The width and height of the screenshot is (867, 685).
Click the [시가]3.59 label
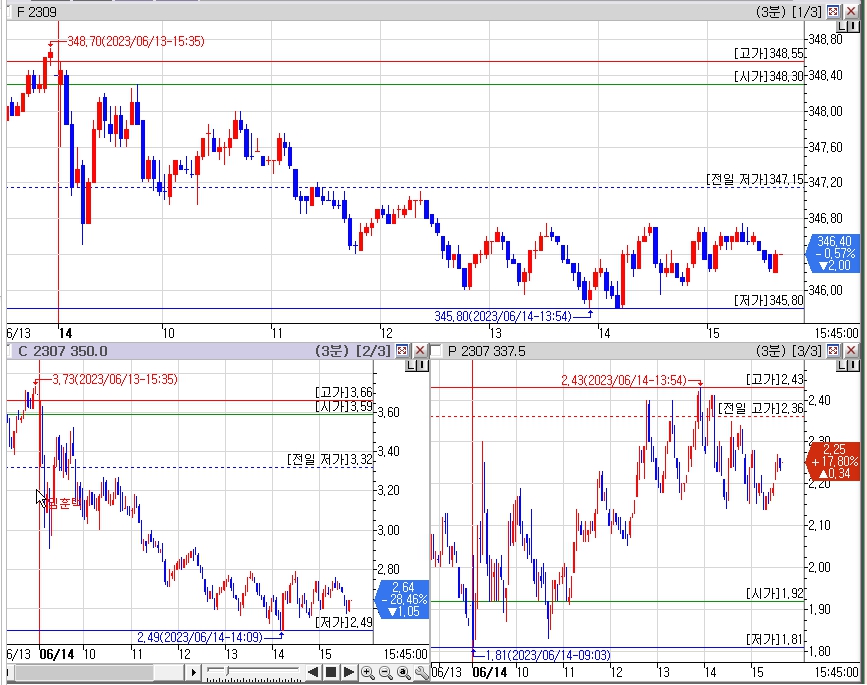point(344,407)
